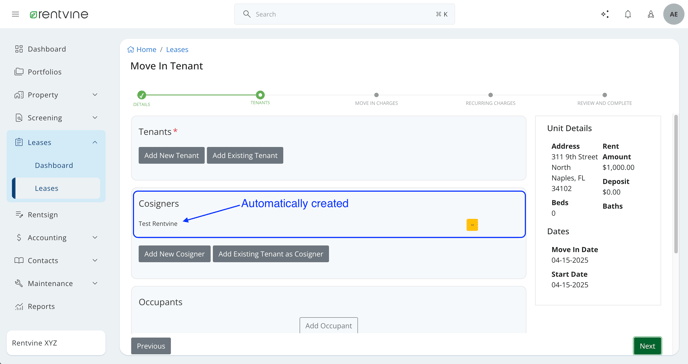The image size is (688, 364).
Task: Click the sparkle assistant icon in header
Action: coord(605,14)
